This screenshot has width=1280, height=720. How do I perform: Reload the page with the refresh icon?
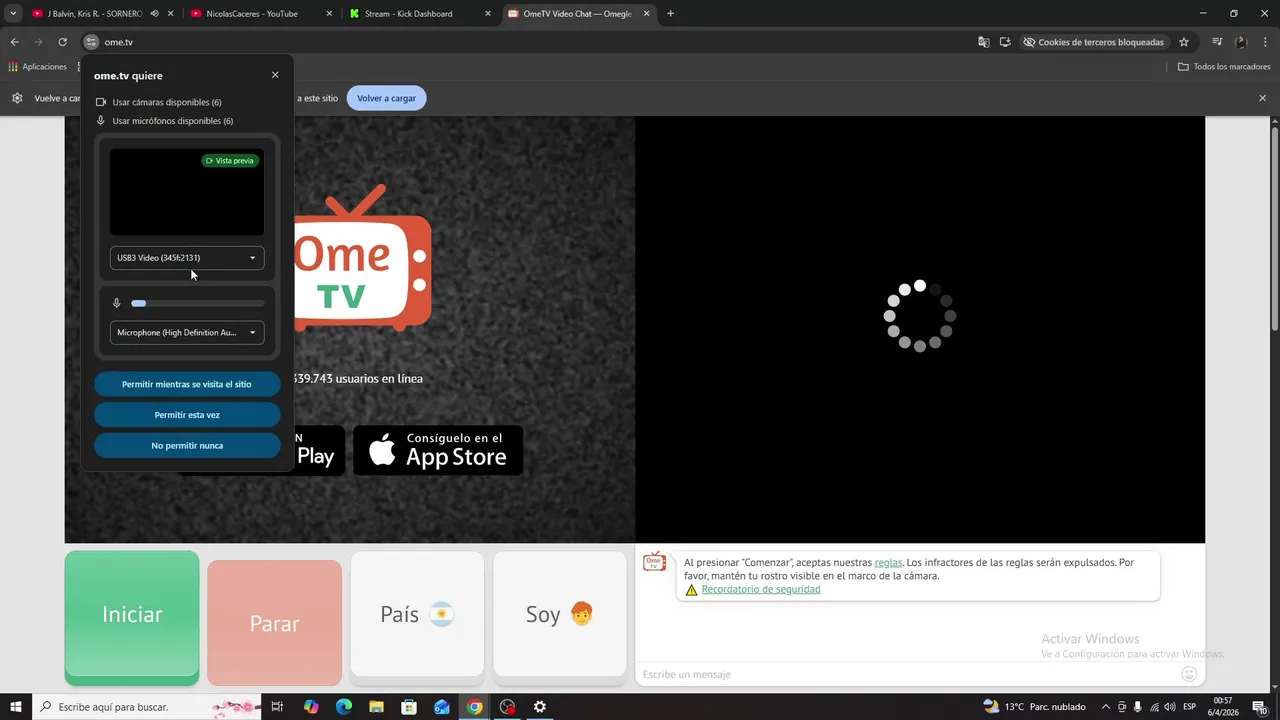coord(62,42)
